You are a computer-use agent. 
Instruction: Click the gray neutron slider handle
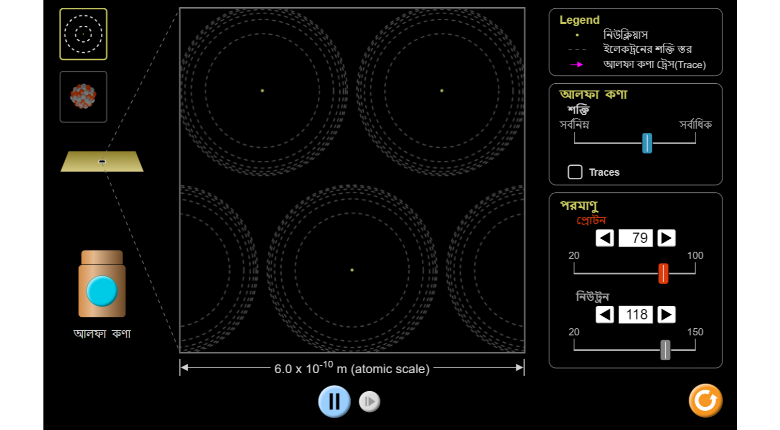click(665, 349)
